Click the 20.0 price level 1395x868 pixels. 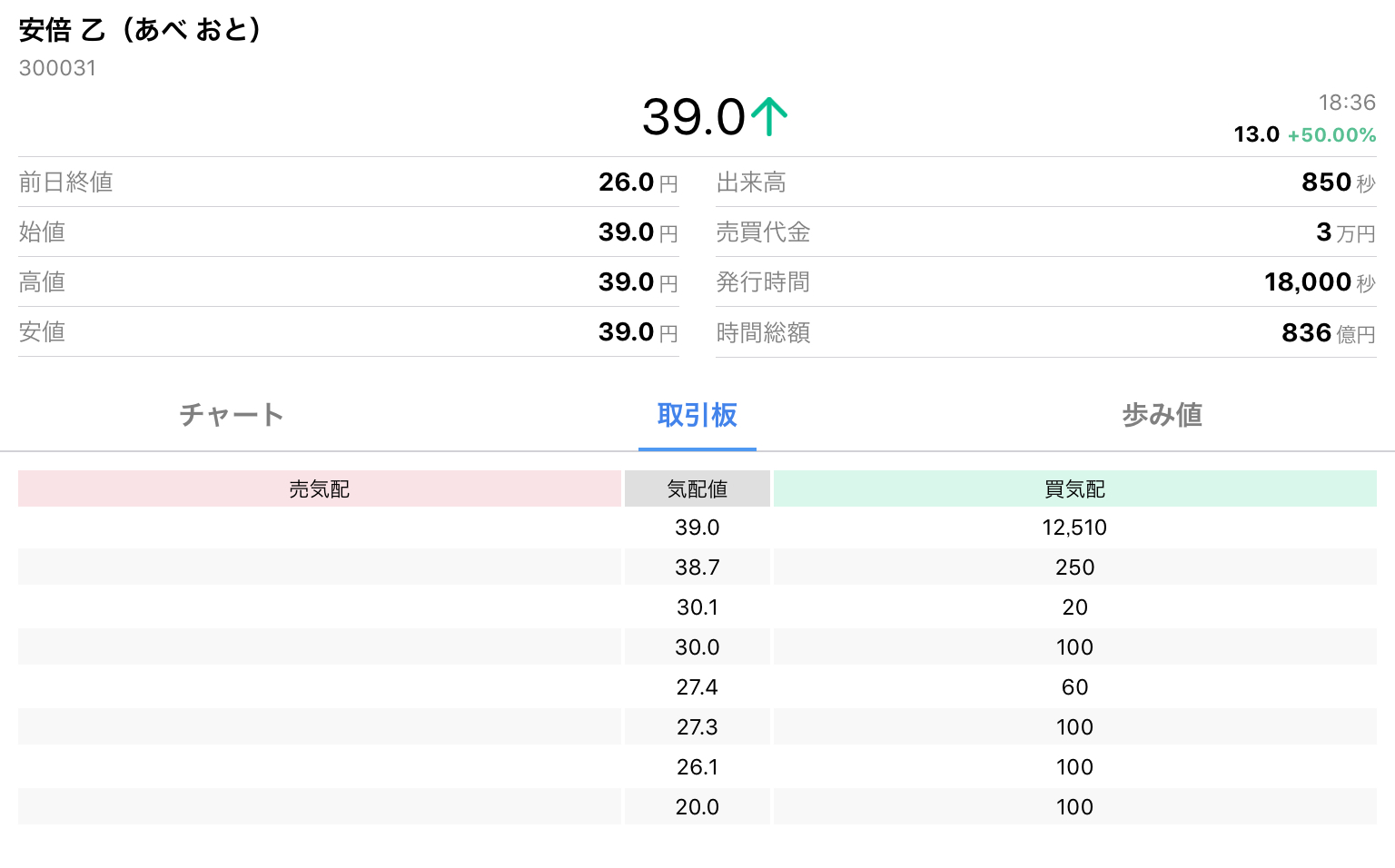(697, 807)
